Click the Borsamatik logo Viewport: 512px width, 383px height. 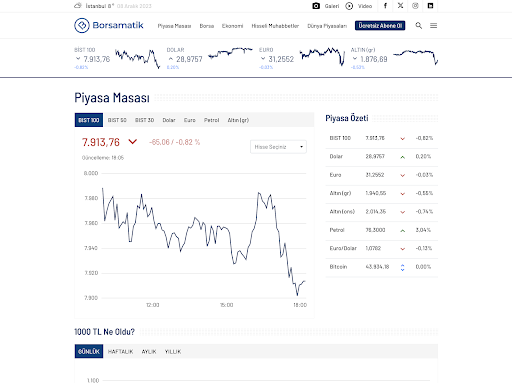pos(109,25)
